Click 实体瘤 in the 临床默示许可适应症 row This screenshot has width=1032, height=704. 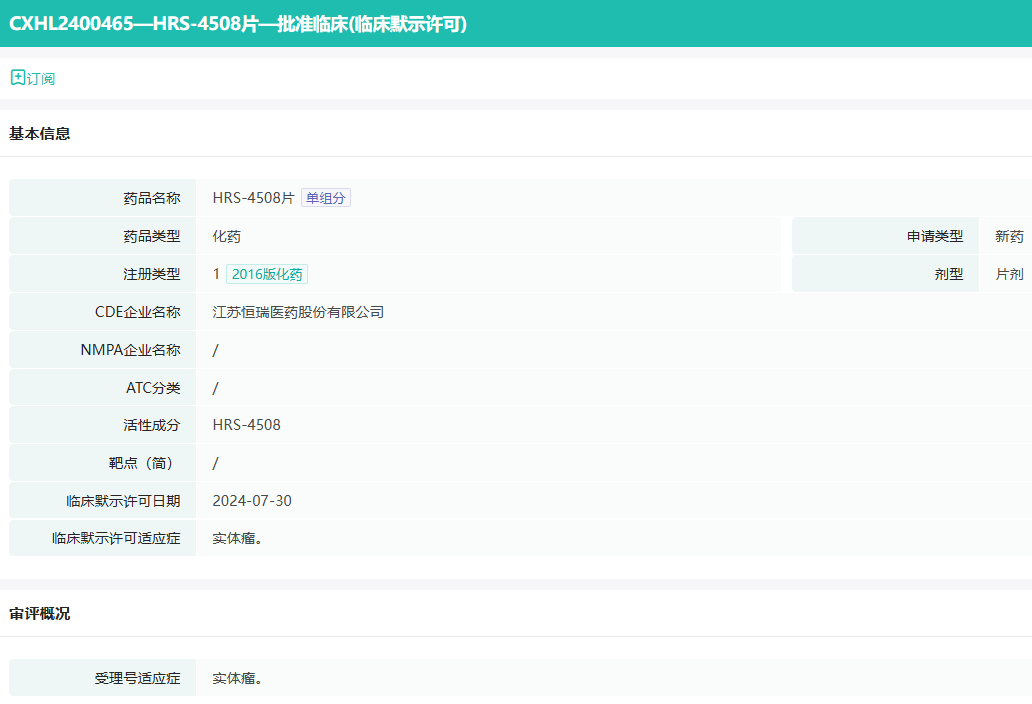[237, 538]
